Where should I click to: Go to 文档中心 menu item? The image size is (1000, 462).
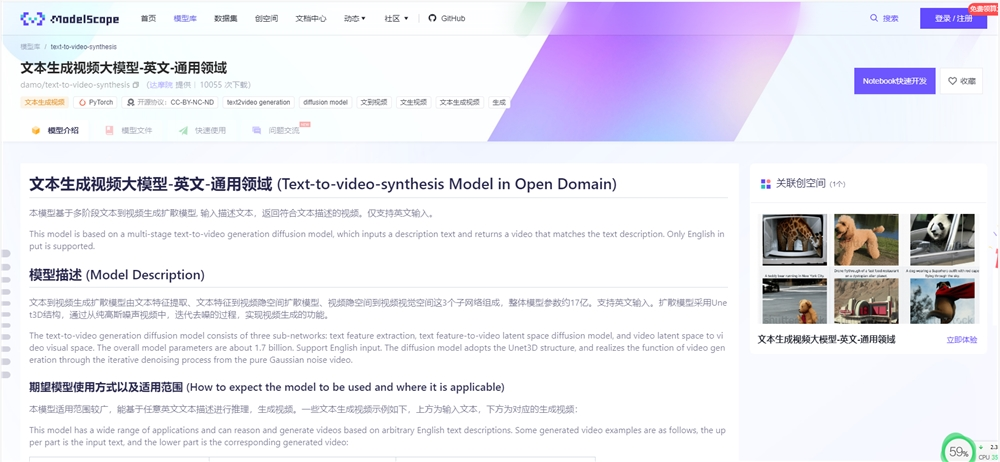310,18
